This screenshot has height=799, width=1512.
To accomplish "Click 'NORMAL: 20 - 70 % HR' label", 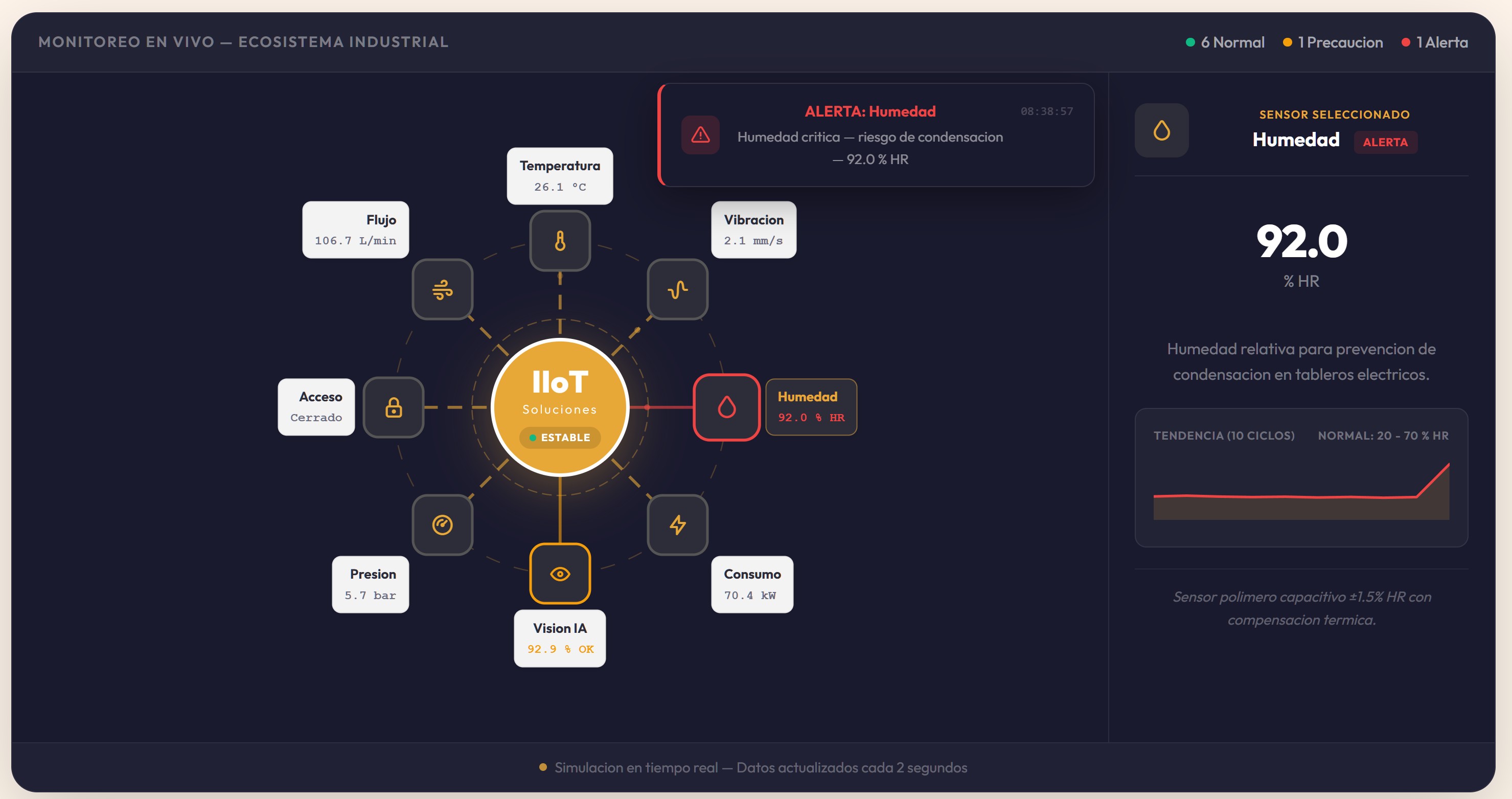I will (x=1383, y=436).
